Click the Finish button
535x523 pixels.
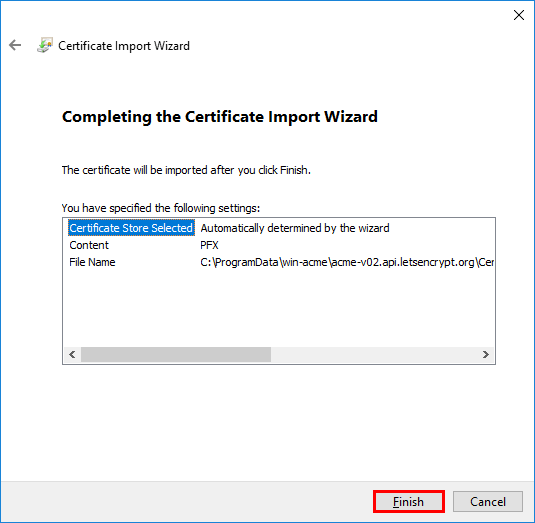pyautogui.click(x=409, y=502)
